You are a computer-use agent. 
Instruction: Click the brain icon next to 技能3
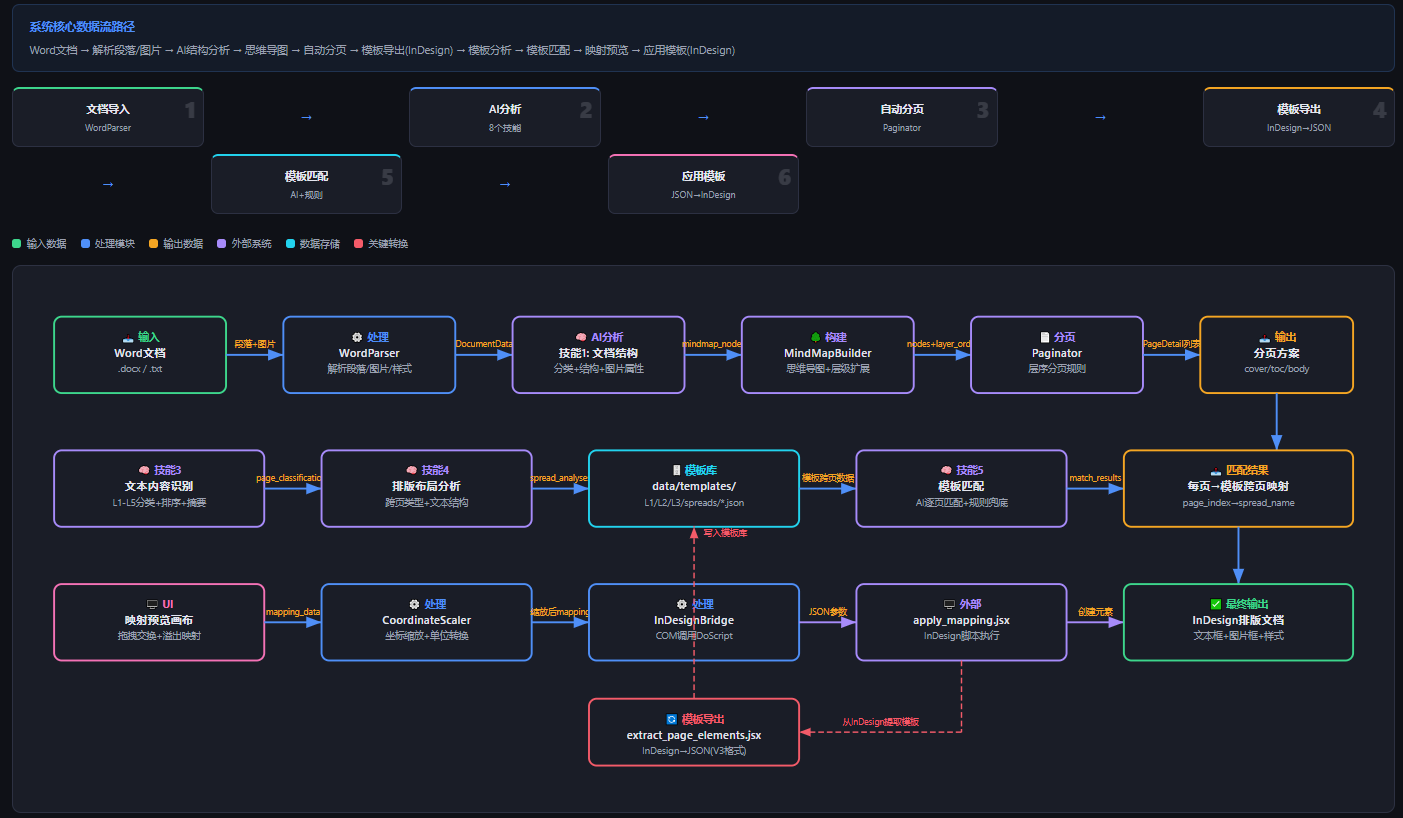144,470
